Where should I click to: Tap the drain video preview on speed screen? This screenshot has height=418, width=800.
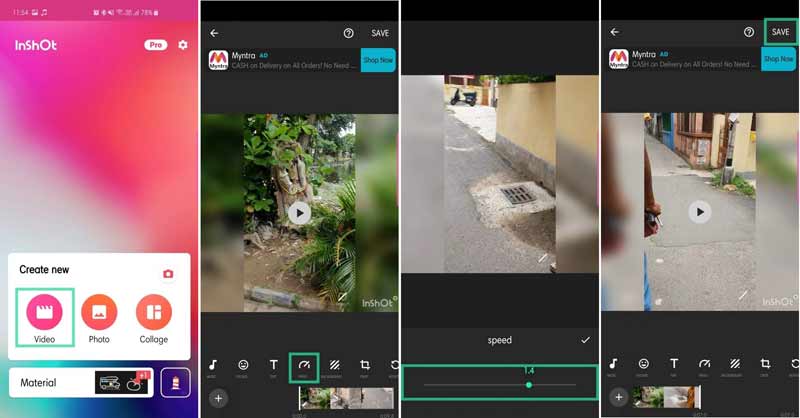pyautogui.click(x=499, y=174)
